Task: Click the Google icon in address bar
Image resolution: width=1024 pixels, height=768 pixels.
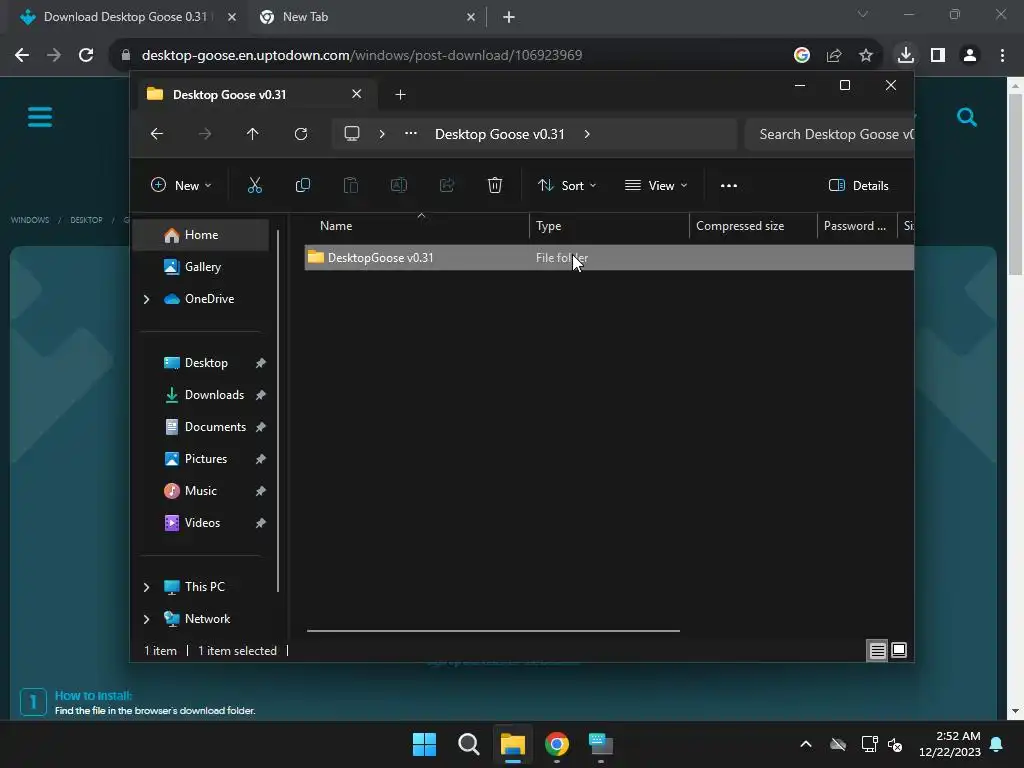Action: point(802,56)
